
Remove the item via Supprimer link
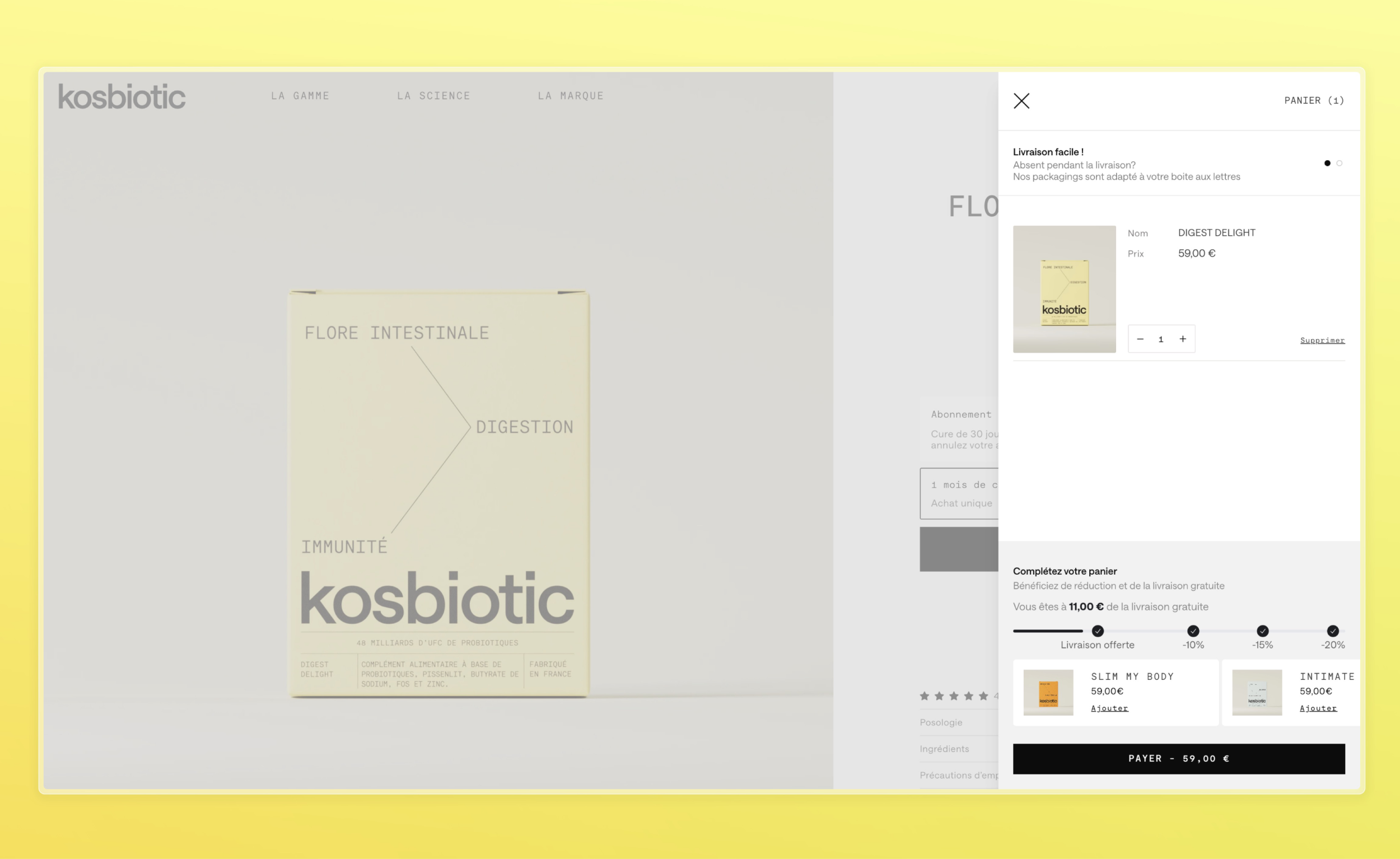1322,340
